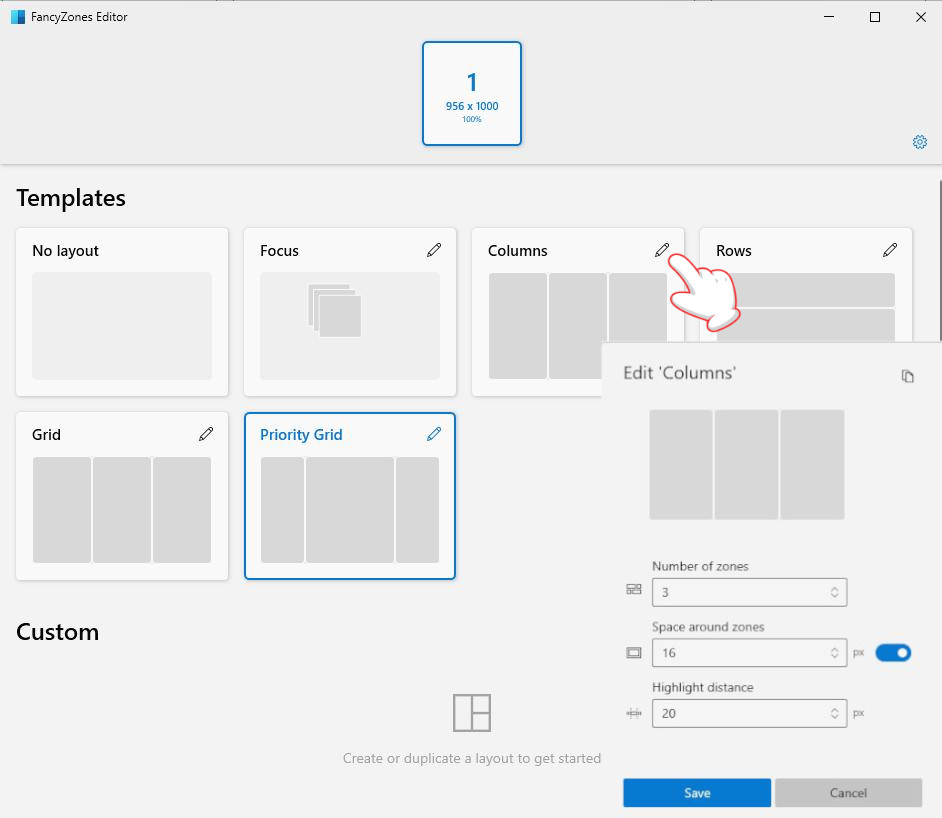Viewport: 942px width, 818px height.
Task: Adjust Number of zones spinner arrows
Action: 834,592
